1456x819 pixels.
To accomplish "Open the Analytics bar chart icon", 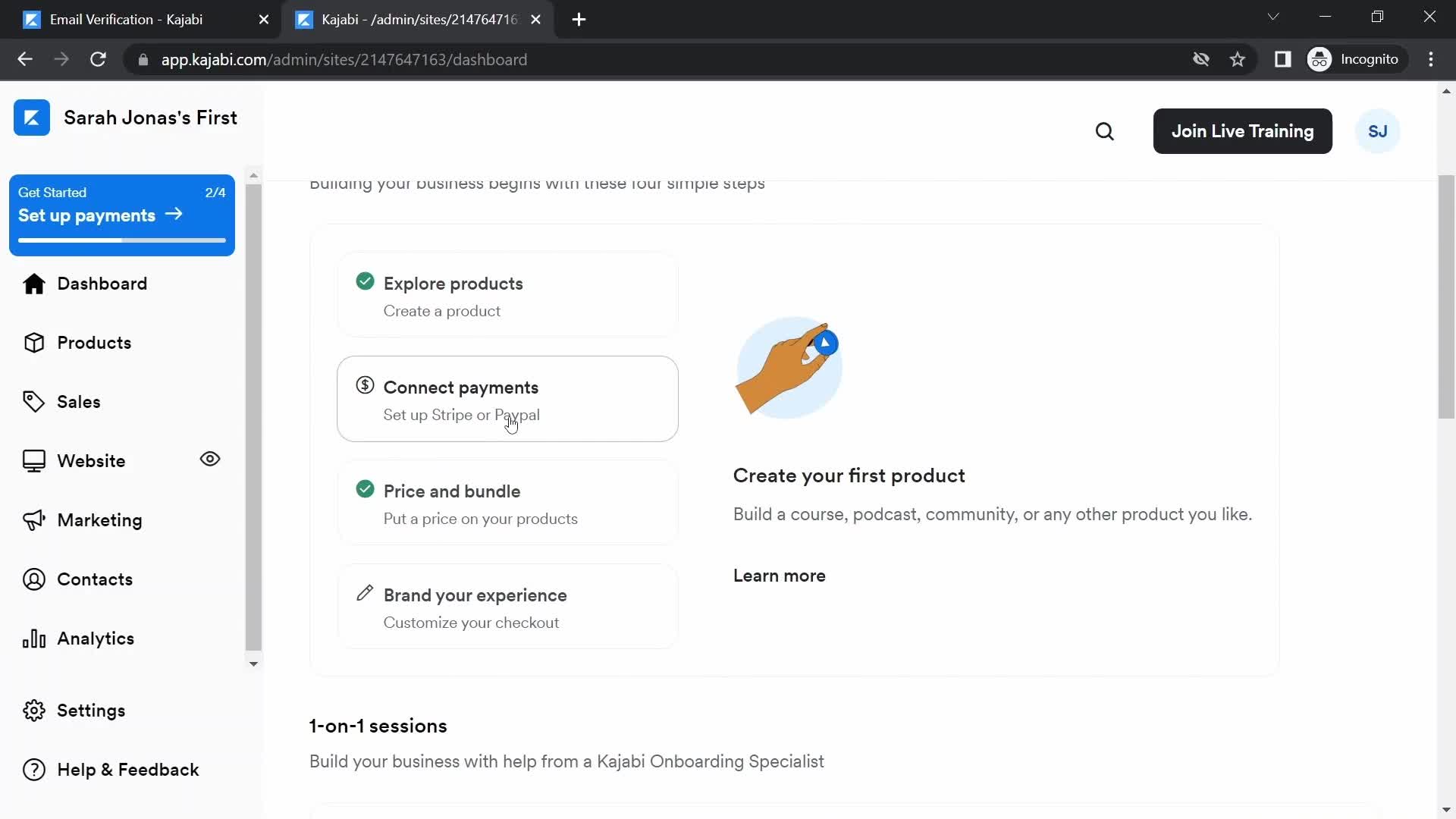I will click(33, 639).
